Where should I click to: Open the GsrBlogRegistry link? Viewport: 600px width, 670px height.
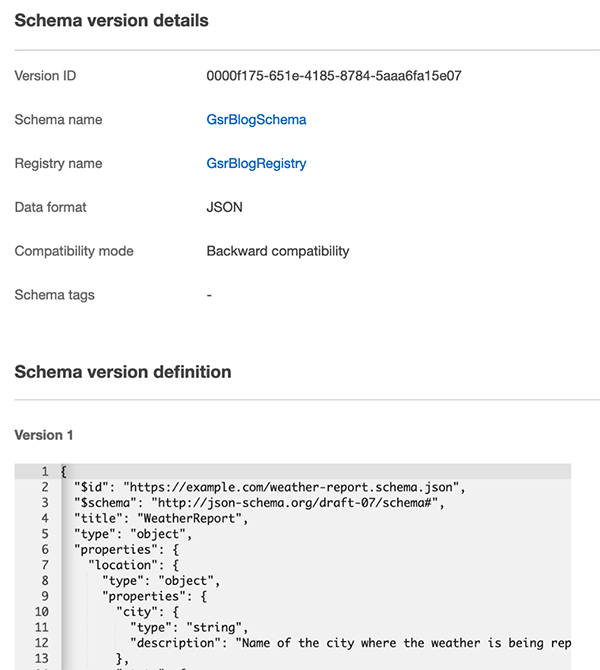tap(256, 163)
